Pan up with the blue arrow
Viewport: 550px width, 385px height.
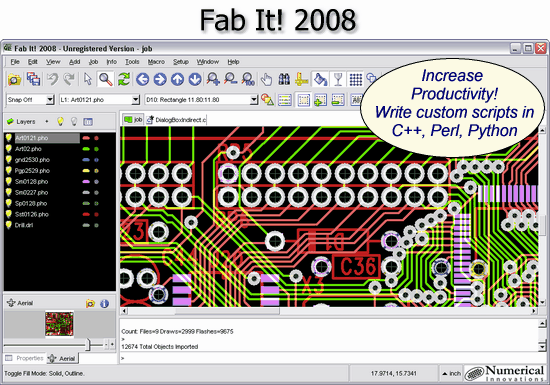[177, 79]
